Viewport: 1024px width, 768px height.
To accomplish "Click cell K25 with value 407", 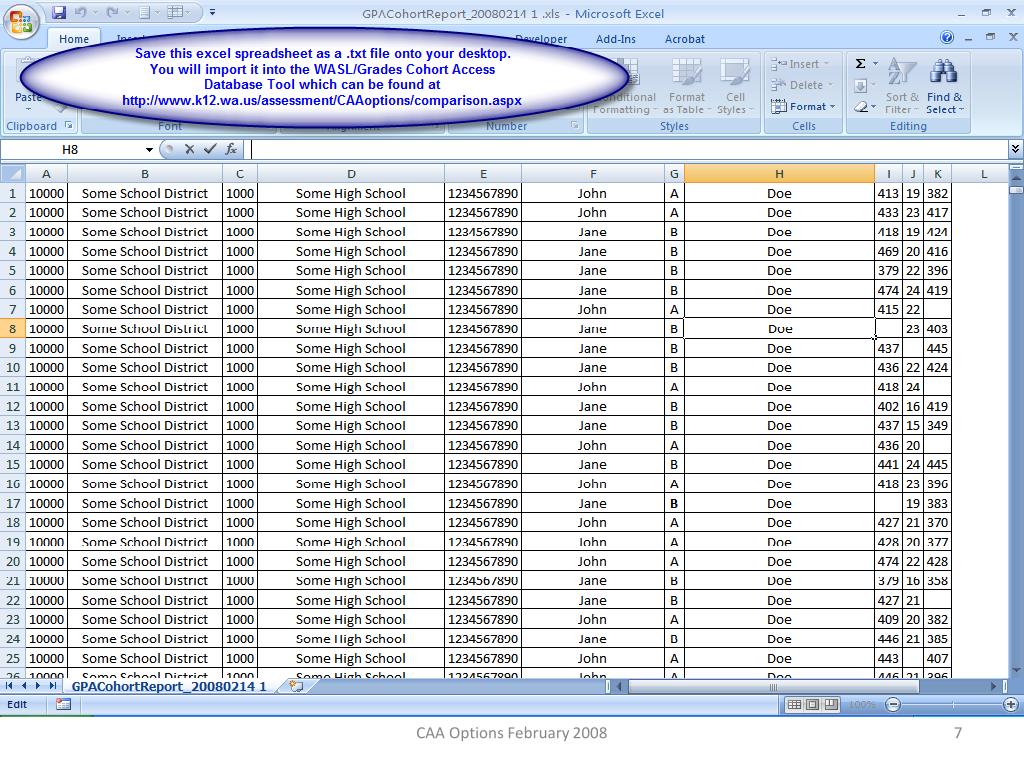I will (937, 658).
